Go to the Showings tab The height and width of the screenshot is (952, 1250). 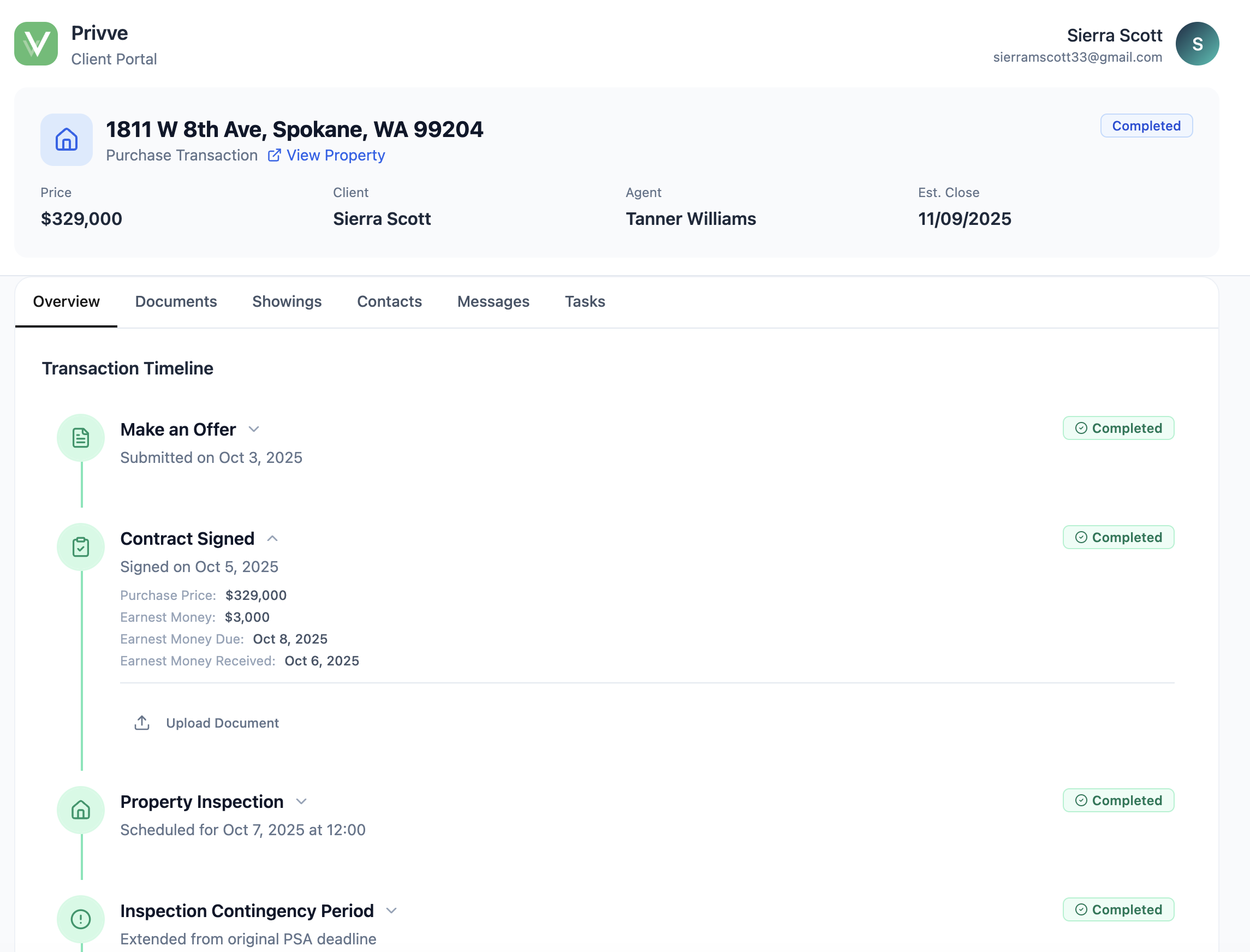pyautogui.click(x=287, y=301)
